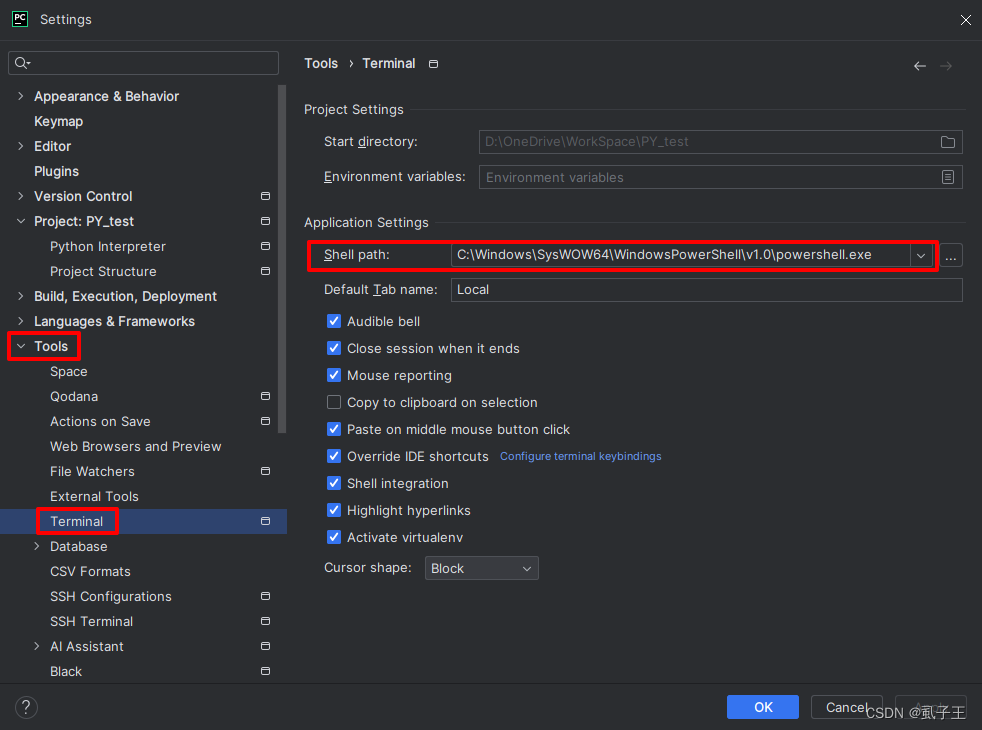Open the folder browser for Start directory
The image size is (982, 730).
pyautogui.click(x=947, y=142)
